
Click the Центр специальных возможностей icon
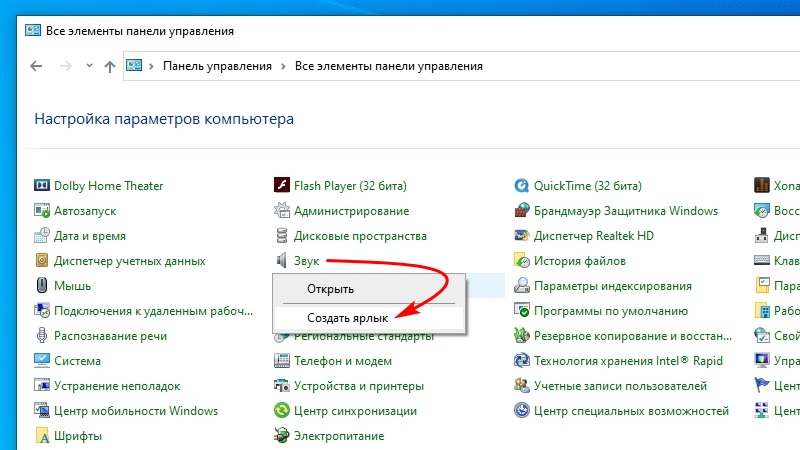click(521, 410)
